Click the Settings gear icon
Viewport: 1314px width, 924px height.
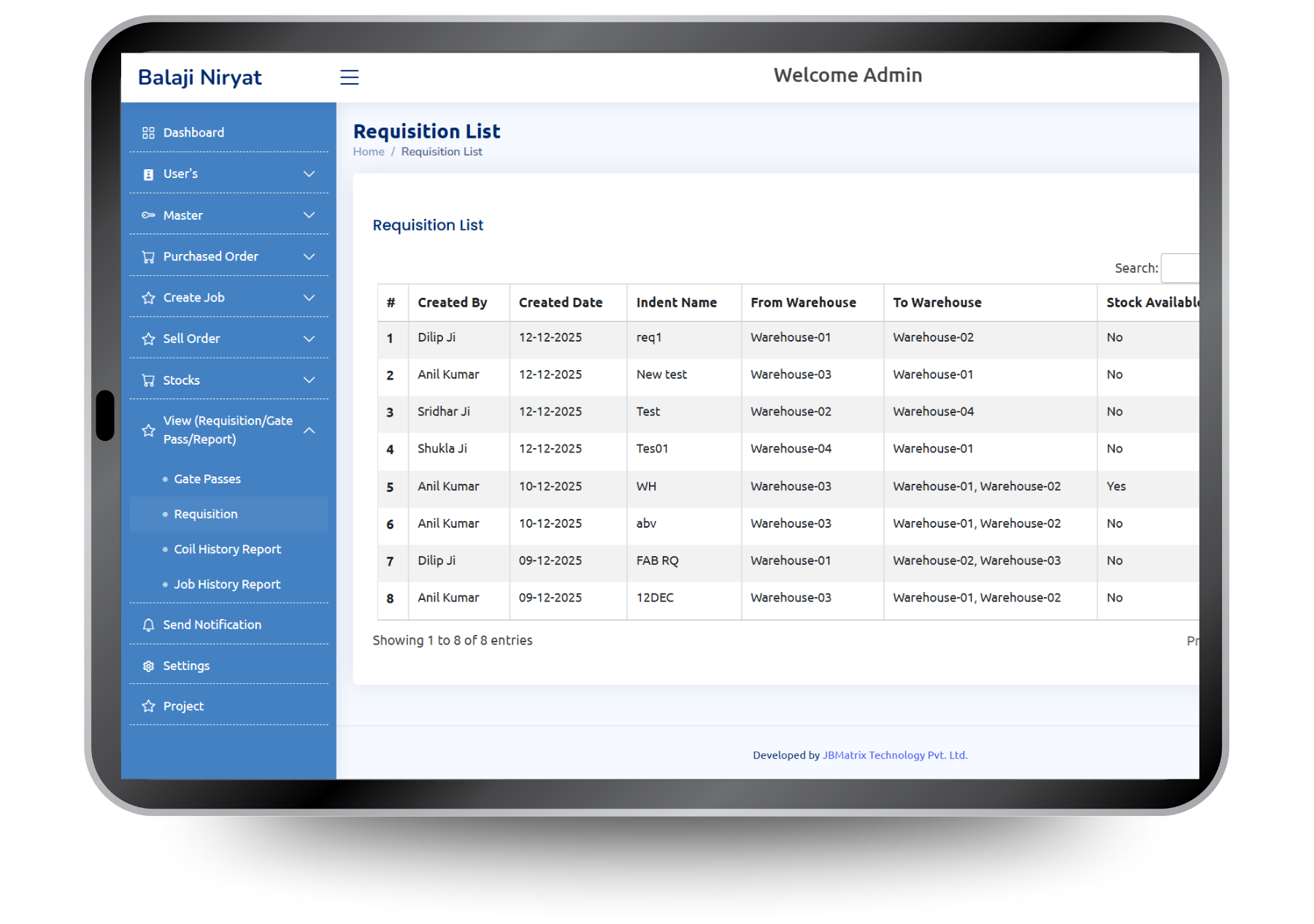[x=148, y=666]
